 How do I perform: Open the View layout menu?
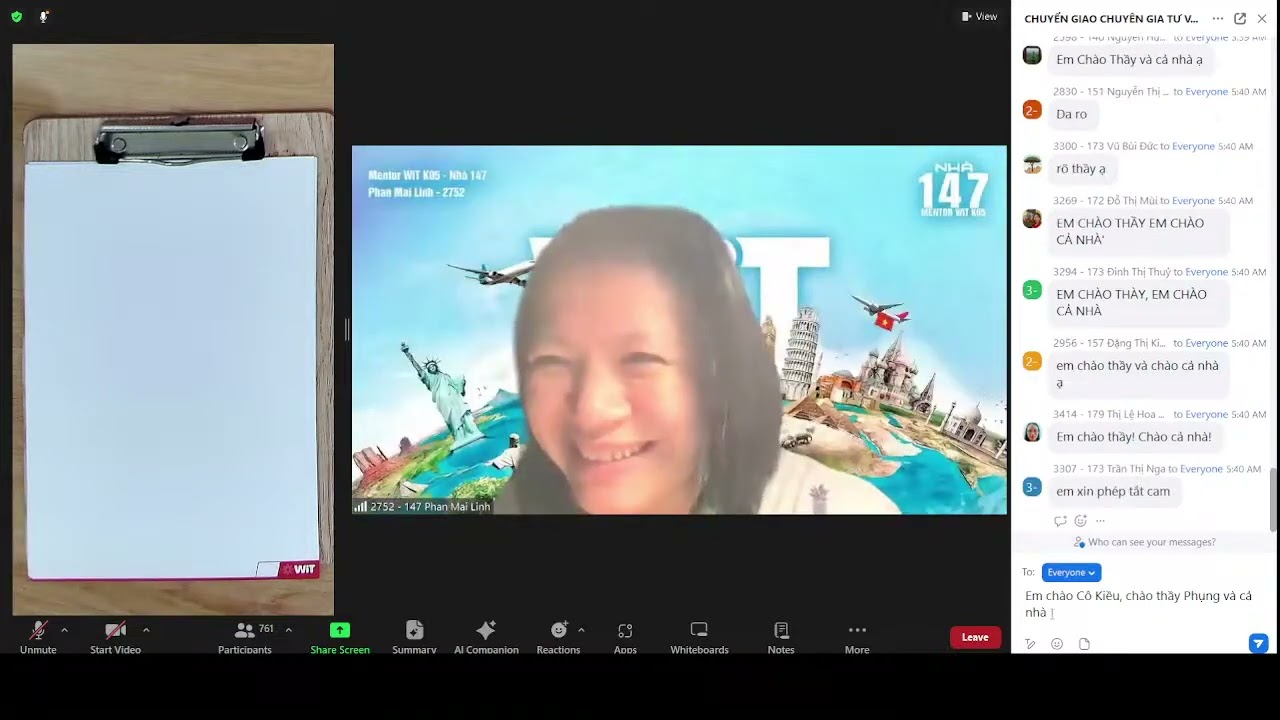979,16
